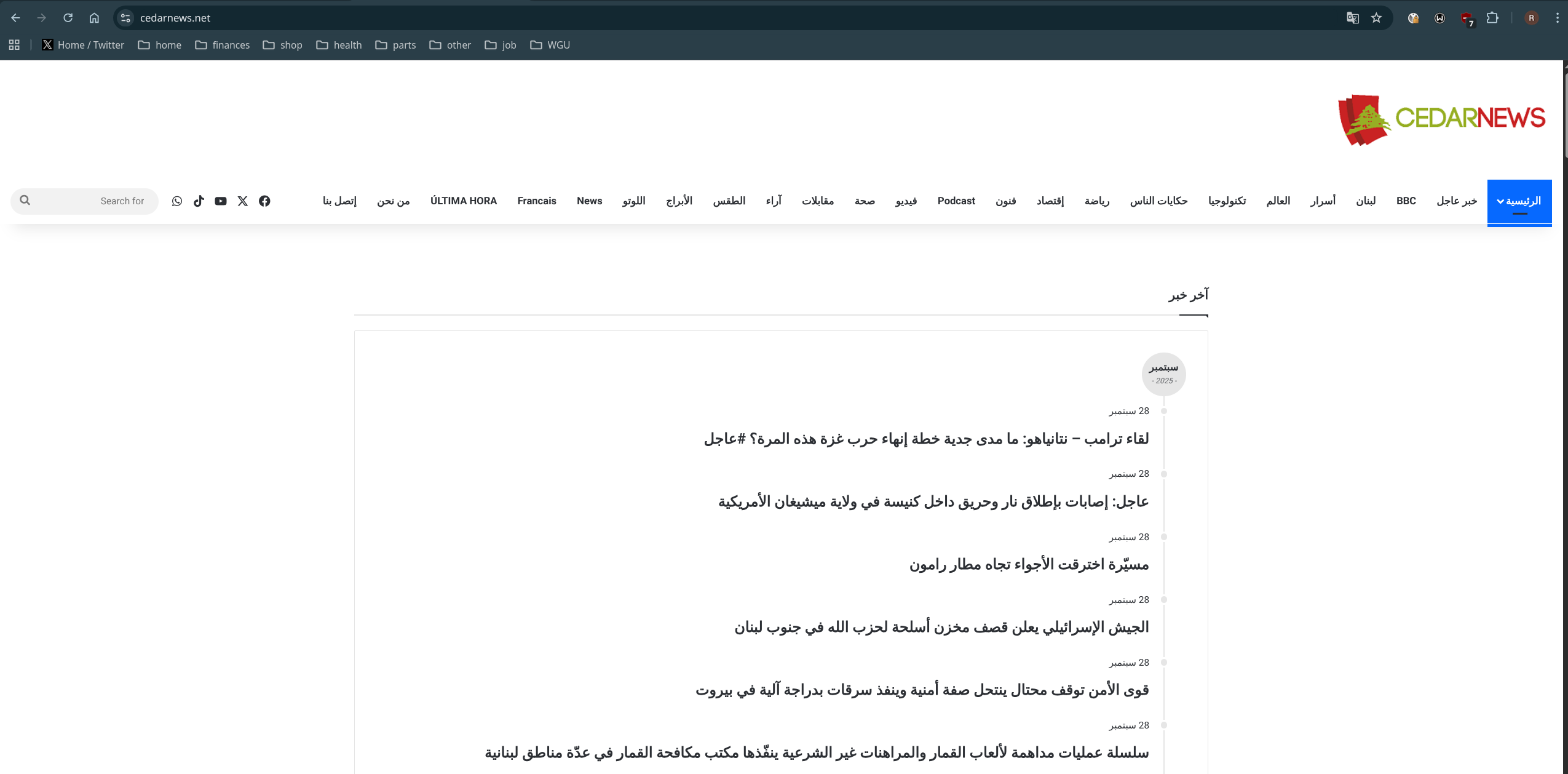Open the extensions puzzle icon
1568x774 pixels.
(1492, 18)
